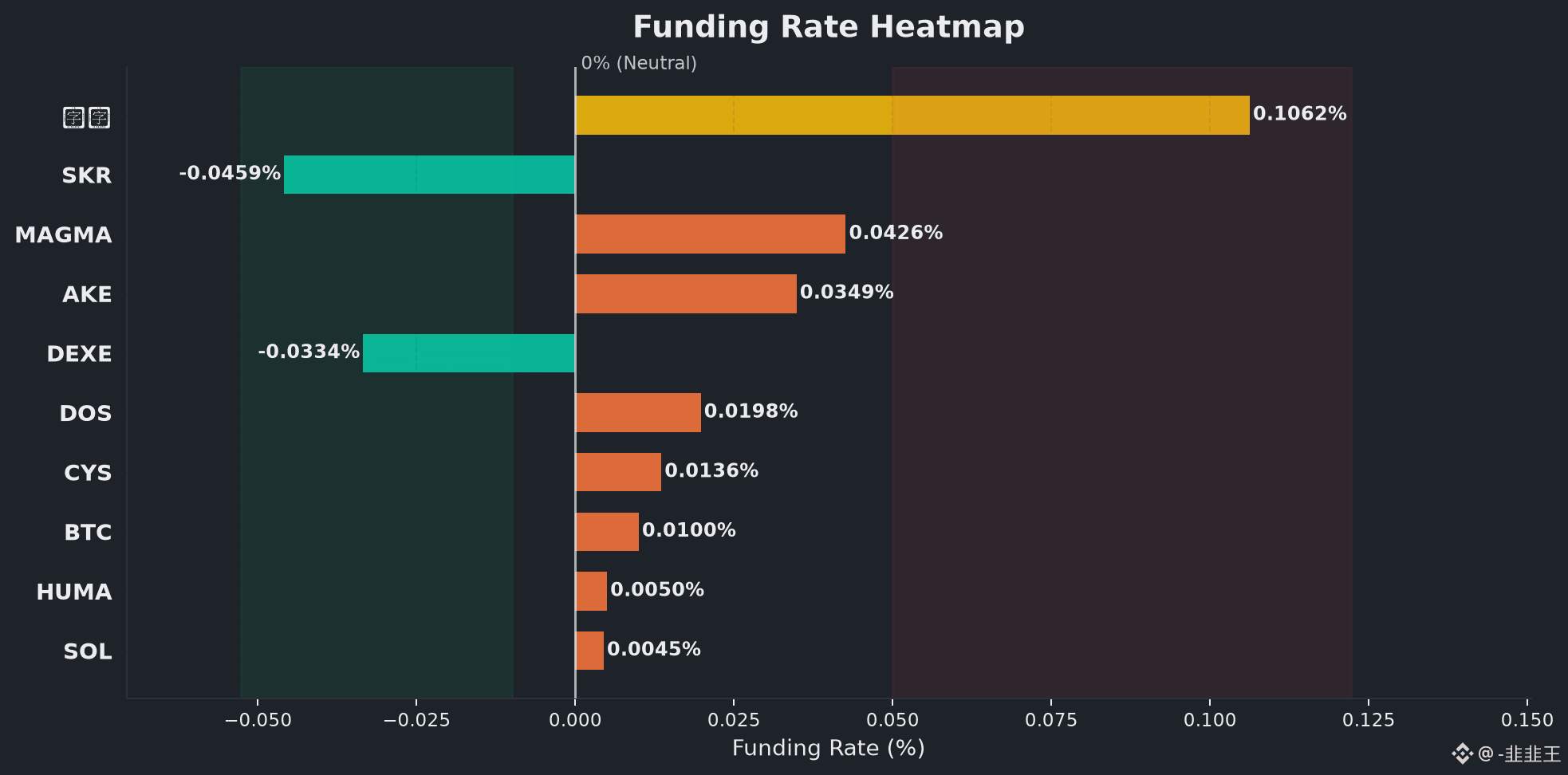Click the 0.0050% value label
Screen dimensions: 1568x775
pos(657,590)
